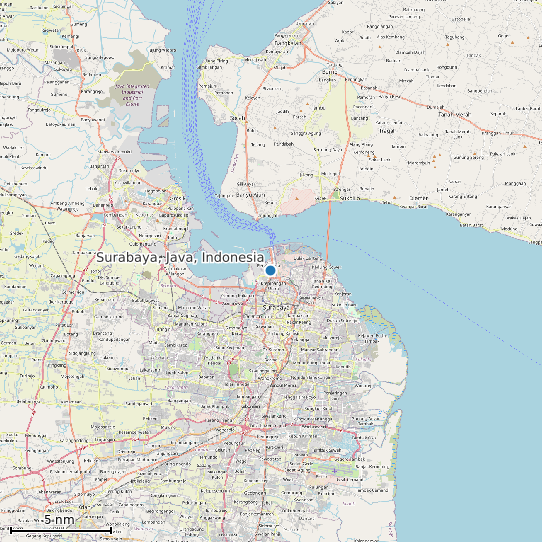Click the small "Surabaya" city label
542x542 pixels.
[x=275, y=307]
